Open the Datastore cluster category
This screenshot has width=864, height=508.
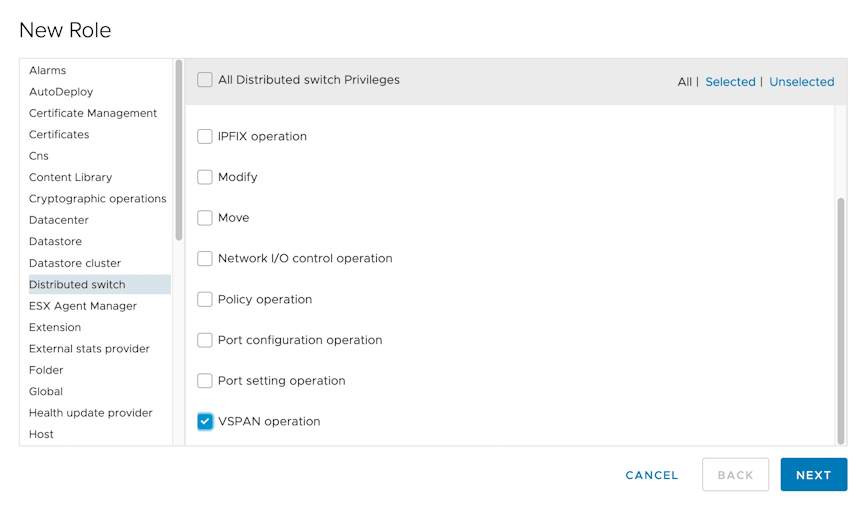click(75, 263)
